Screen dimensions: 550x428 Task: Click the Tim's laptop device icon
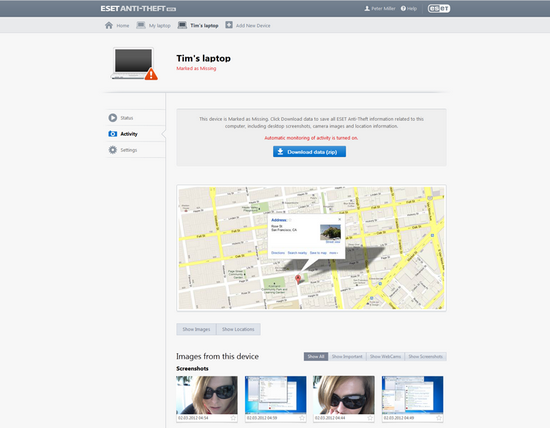(182, 25)
